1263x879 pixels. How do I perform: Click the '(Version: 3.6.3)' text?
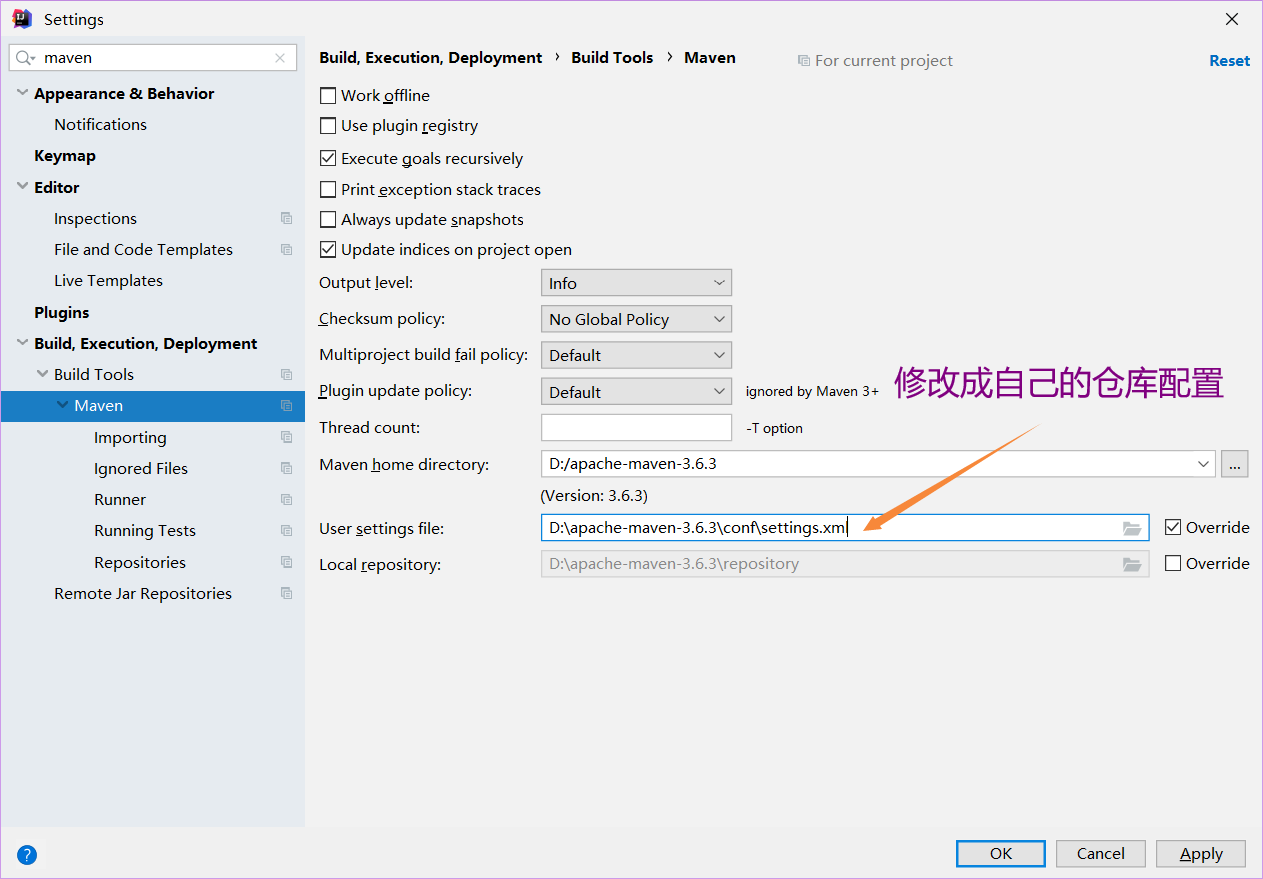[594, 496]
